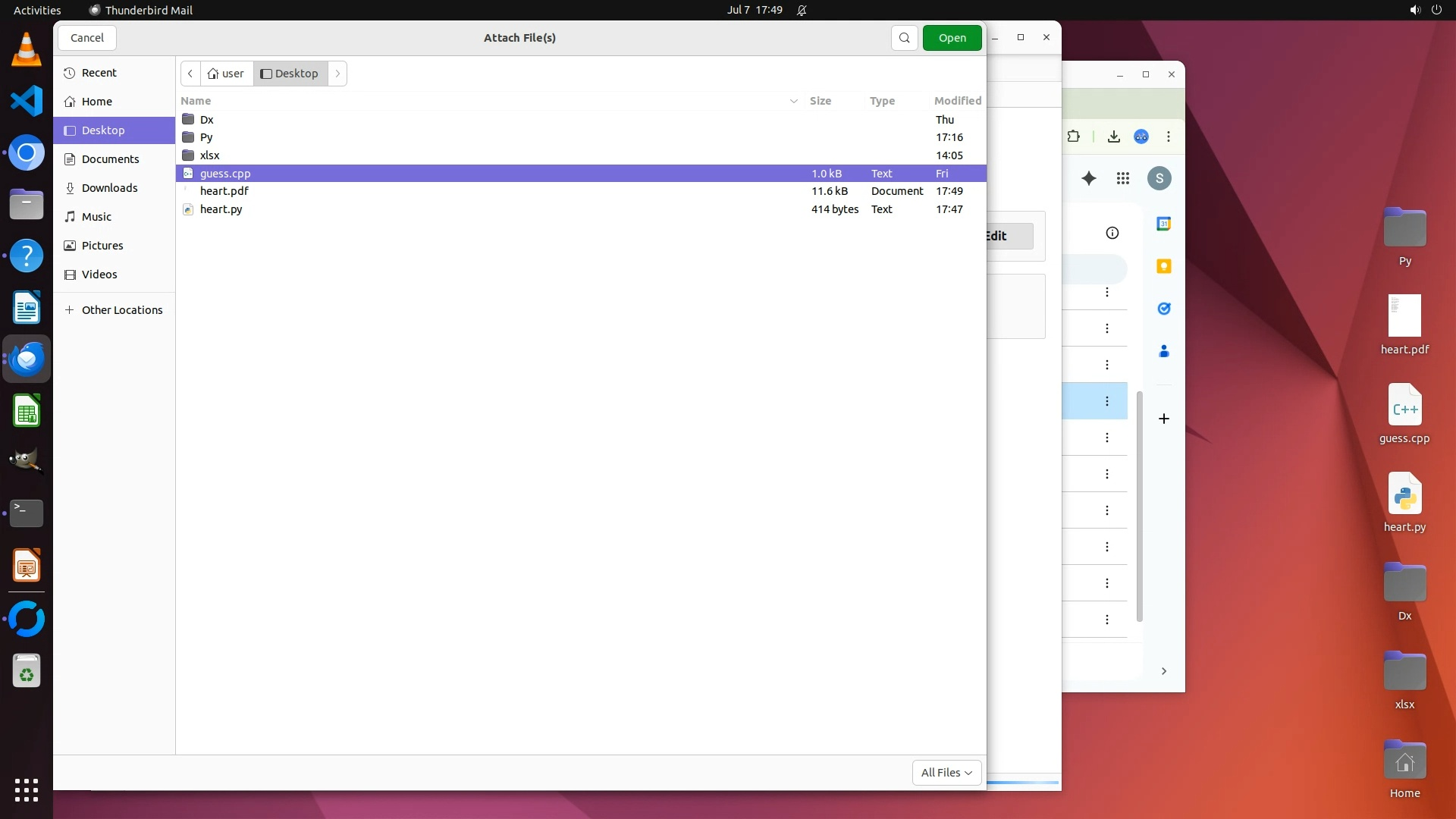Open the Google apps grid icon
The image size is (1456, 819).
click(x=1123, y=178)
